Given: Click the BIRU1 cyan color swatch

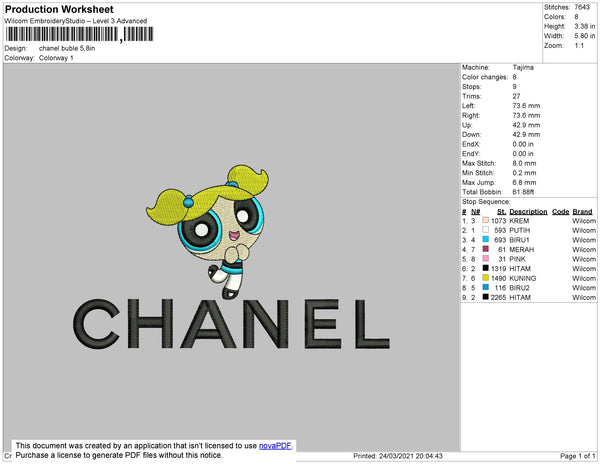Looking at the screenshot, I should 486,239.
